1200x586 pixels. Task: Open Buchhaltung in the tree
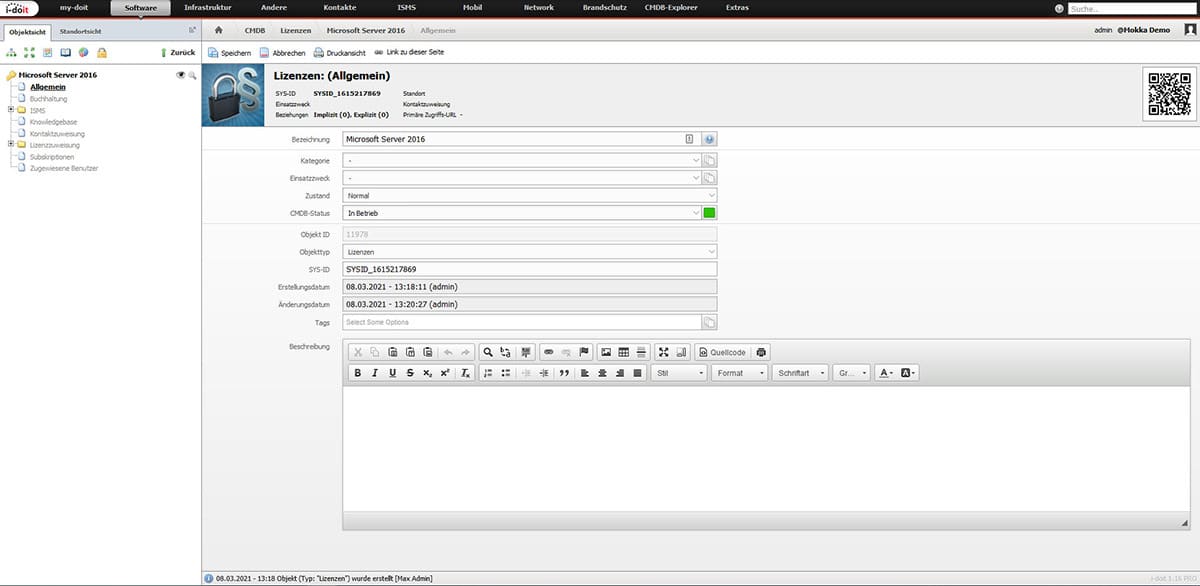click(x=49, y=98)
